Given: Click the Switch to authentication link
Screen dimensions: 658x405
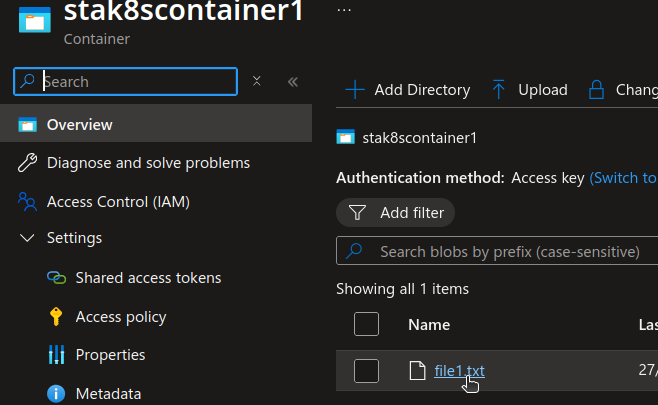Looking at the screenshot, I should pyautogui.click(x=624, y=178).
